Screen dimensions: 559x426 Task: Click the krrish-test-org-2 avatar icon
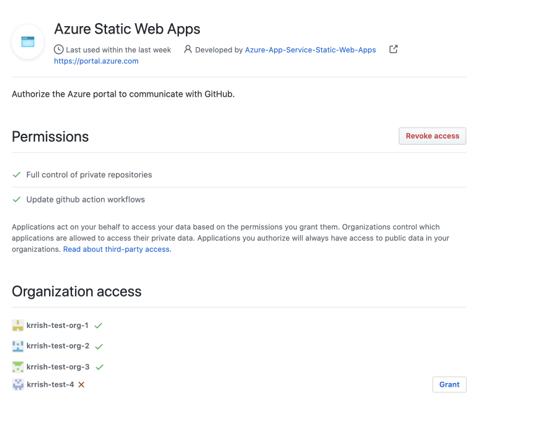tap(17, 346)
